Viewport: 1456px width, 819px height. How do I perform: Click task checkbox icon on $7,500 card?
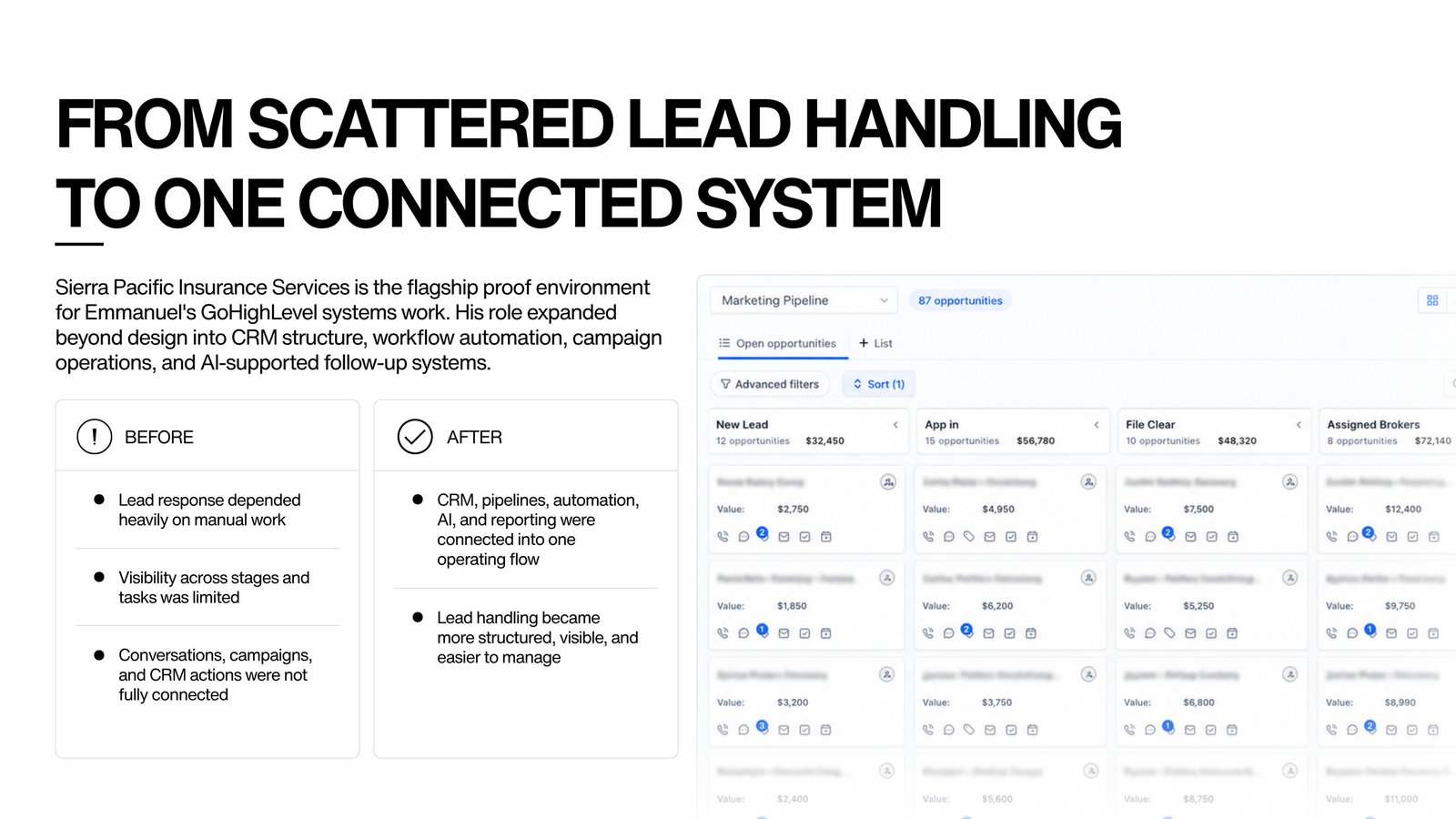pos(1211,537)
